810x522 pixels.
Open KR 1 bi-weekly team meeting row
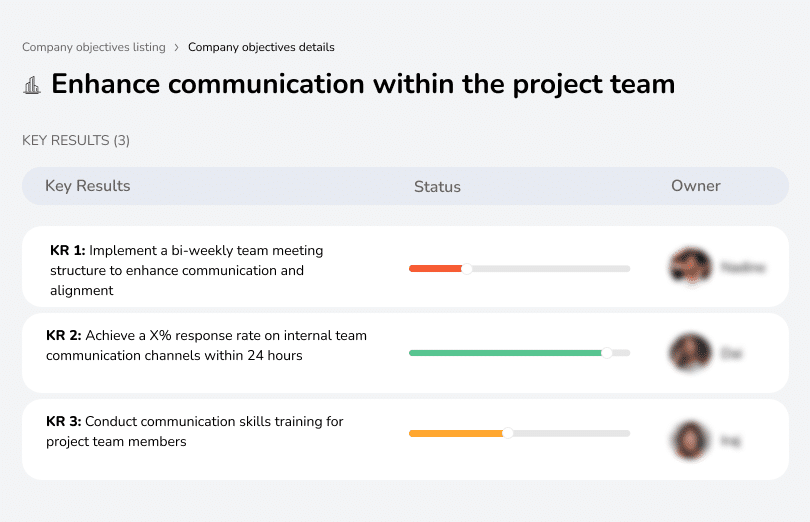coord(406,267)
